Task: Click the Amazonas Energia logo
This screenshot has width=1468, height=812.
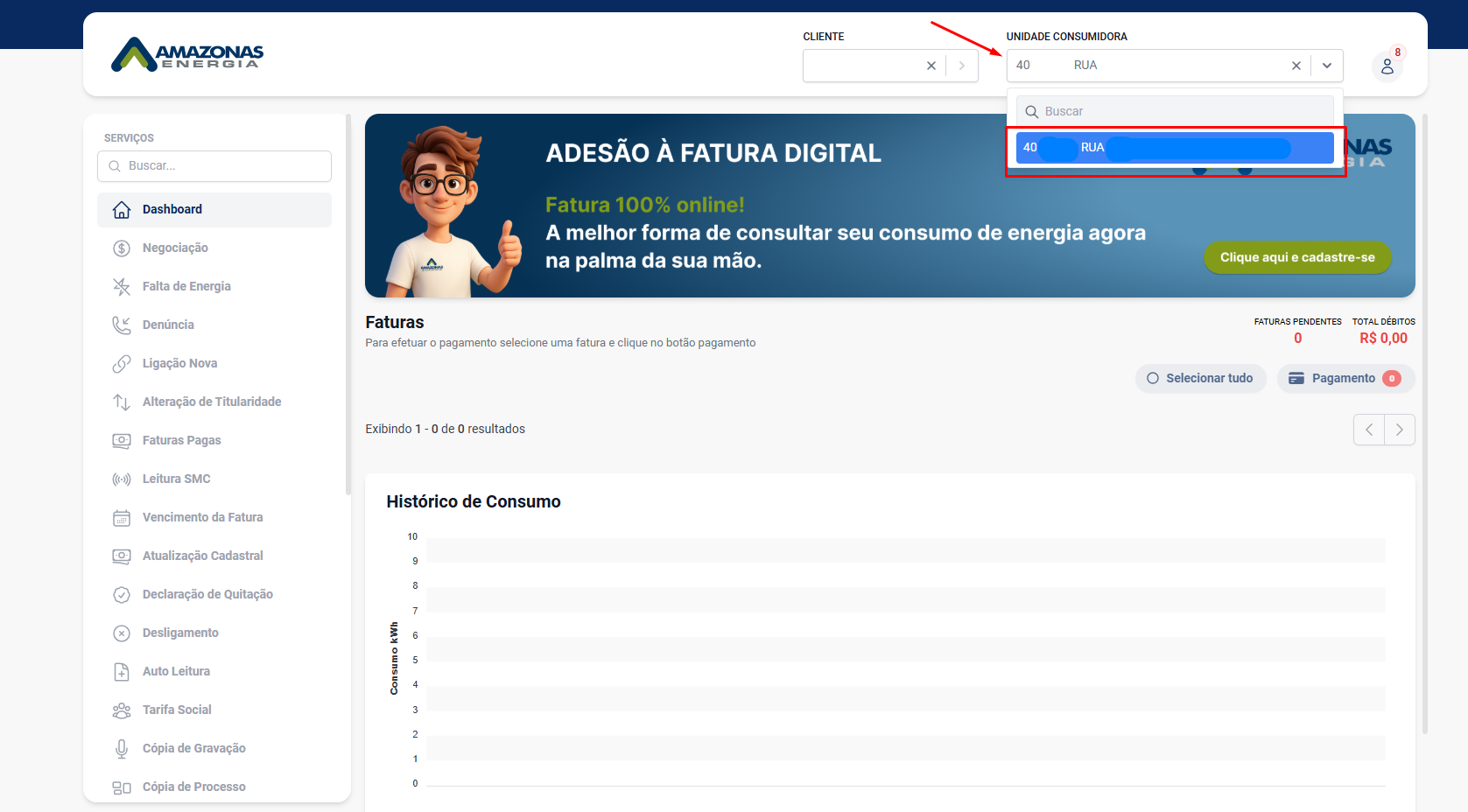Action: (187, 54)
